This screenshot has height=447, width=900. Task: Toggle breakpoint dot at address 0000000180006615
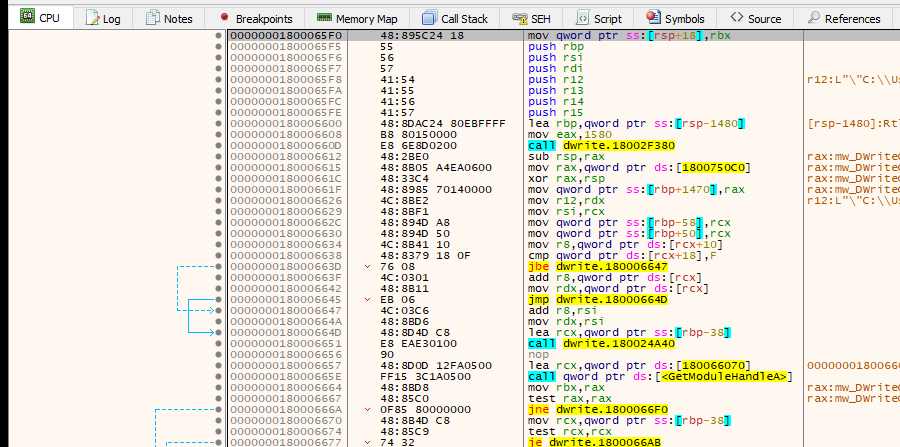point(218,167)
